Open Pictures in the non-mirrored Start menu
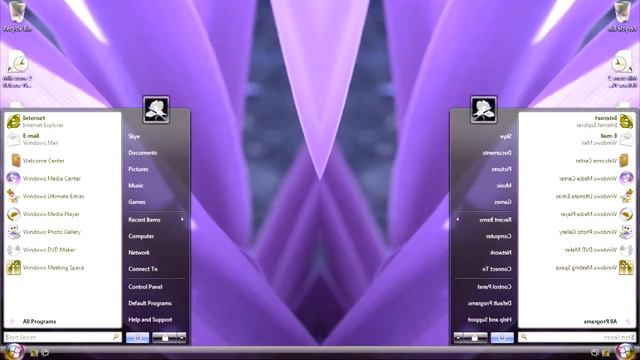Screen dimensions: 640x360 point(138,169)
